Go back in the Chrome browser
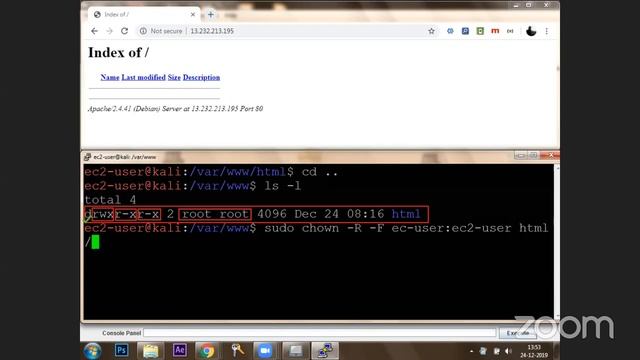The image size is (640, 360). click(94, 31)
